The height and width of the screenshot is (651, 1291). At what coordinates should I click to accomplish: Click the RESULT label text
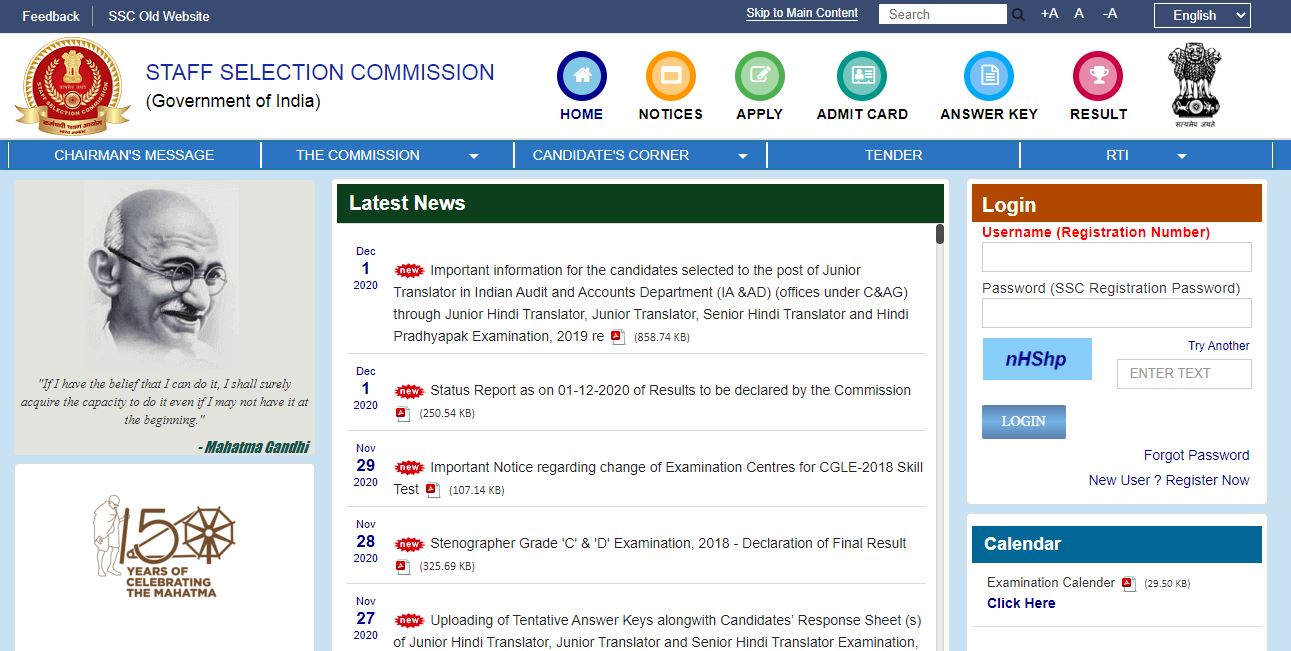point(1098,114)
